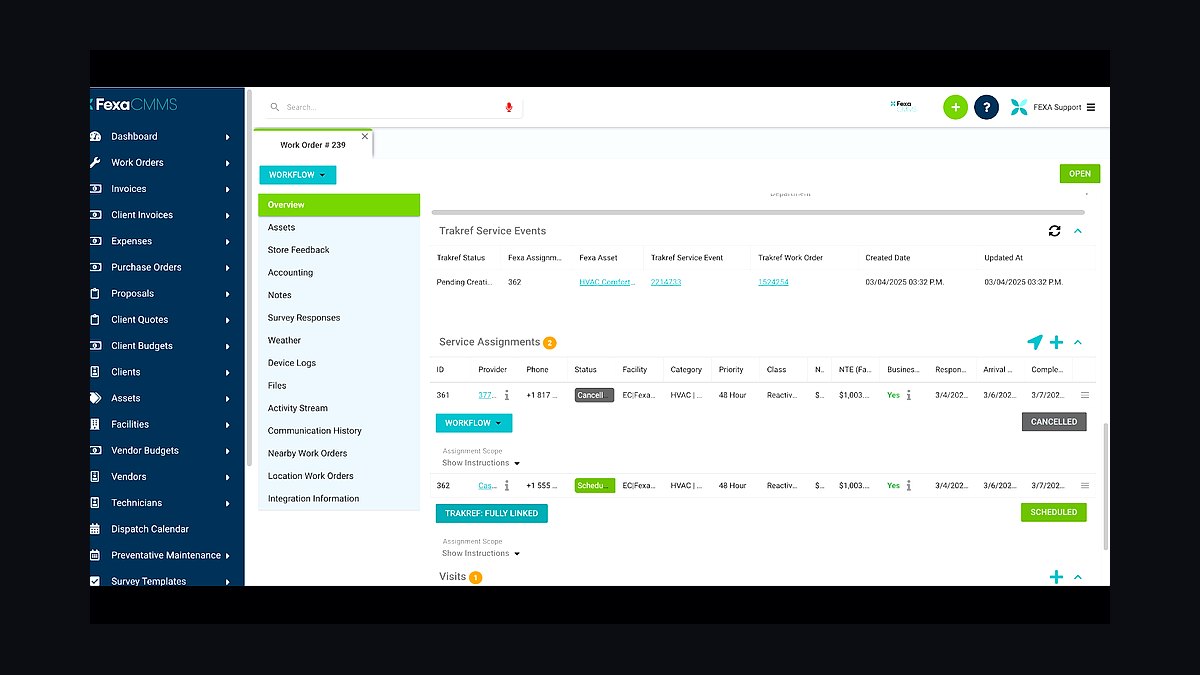
Task: Open Trakref work order 1524254 link
Action: (773, 282)
